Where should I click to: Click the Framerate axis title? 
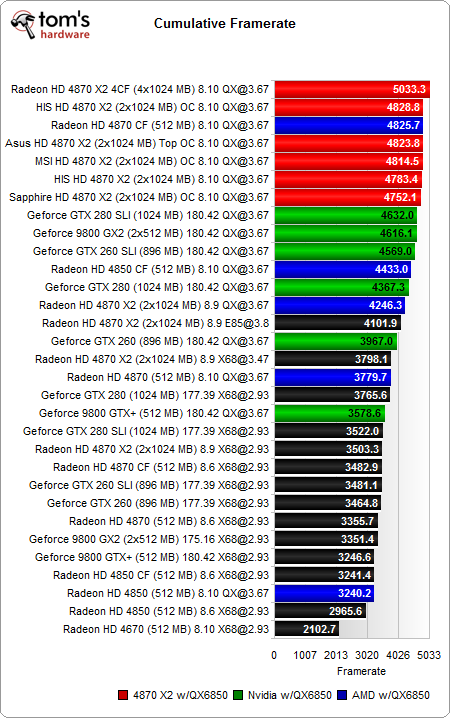(361, 671)
